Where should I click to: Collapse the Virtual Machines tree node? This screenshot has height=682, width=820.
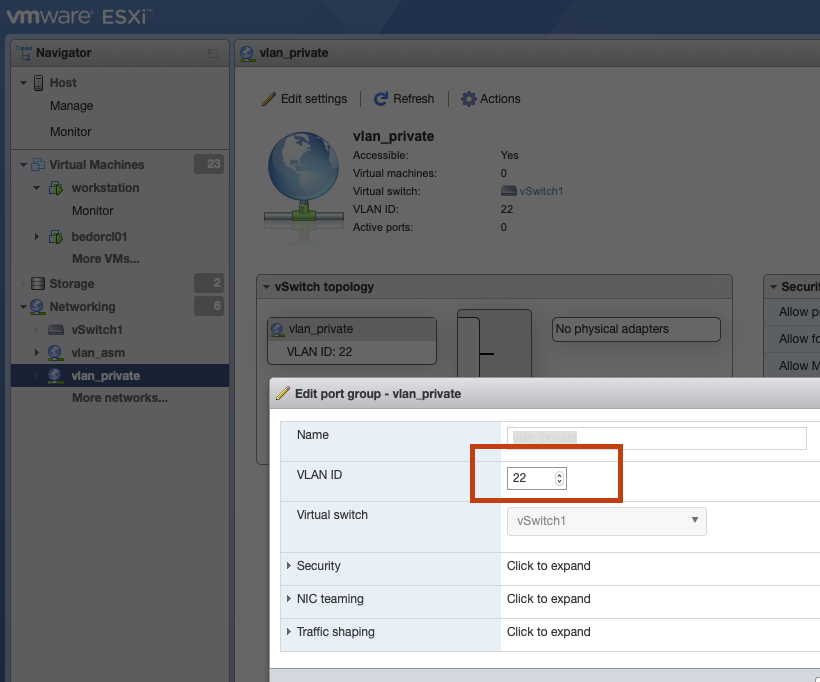pos(23,165)
